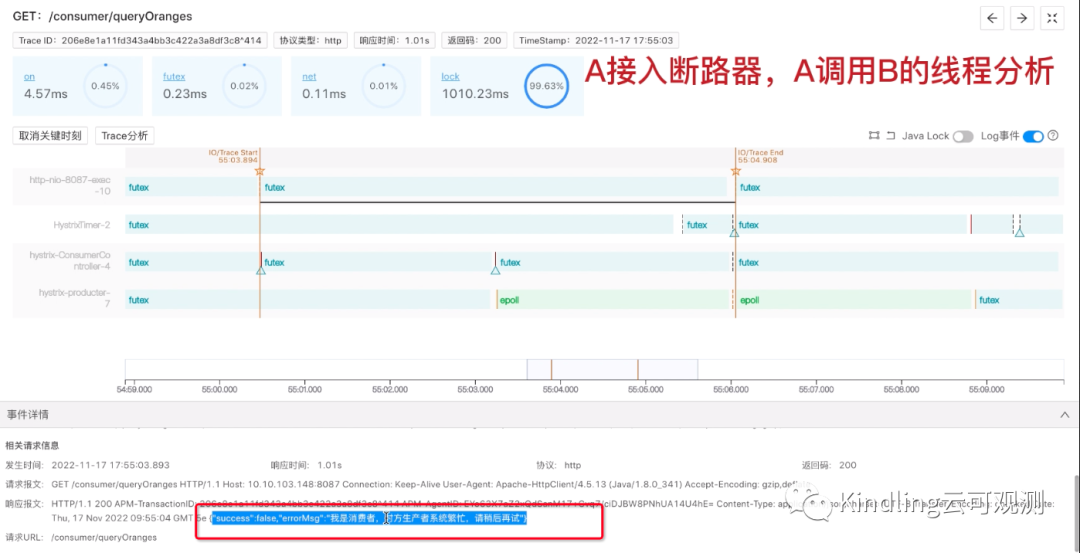Click the IO/Trace End star marker
1080x553 pixels.
[x=736, y=171]
